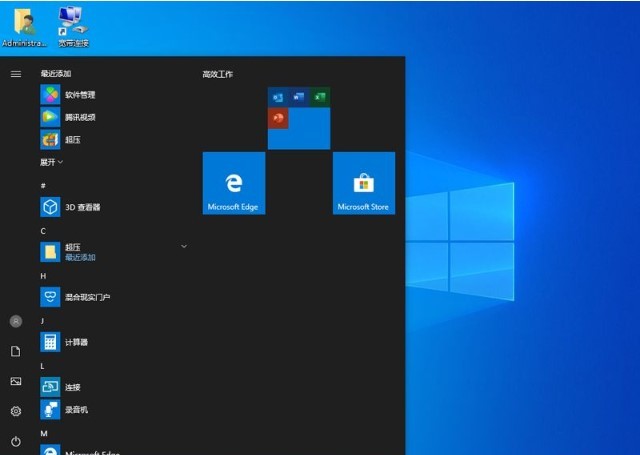This screenshot has width=640, height=455.
Task: Click the 高效工作 tile group header
Action: tap(217, 74)
